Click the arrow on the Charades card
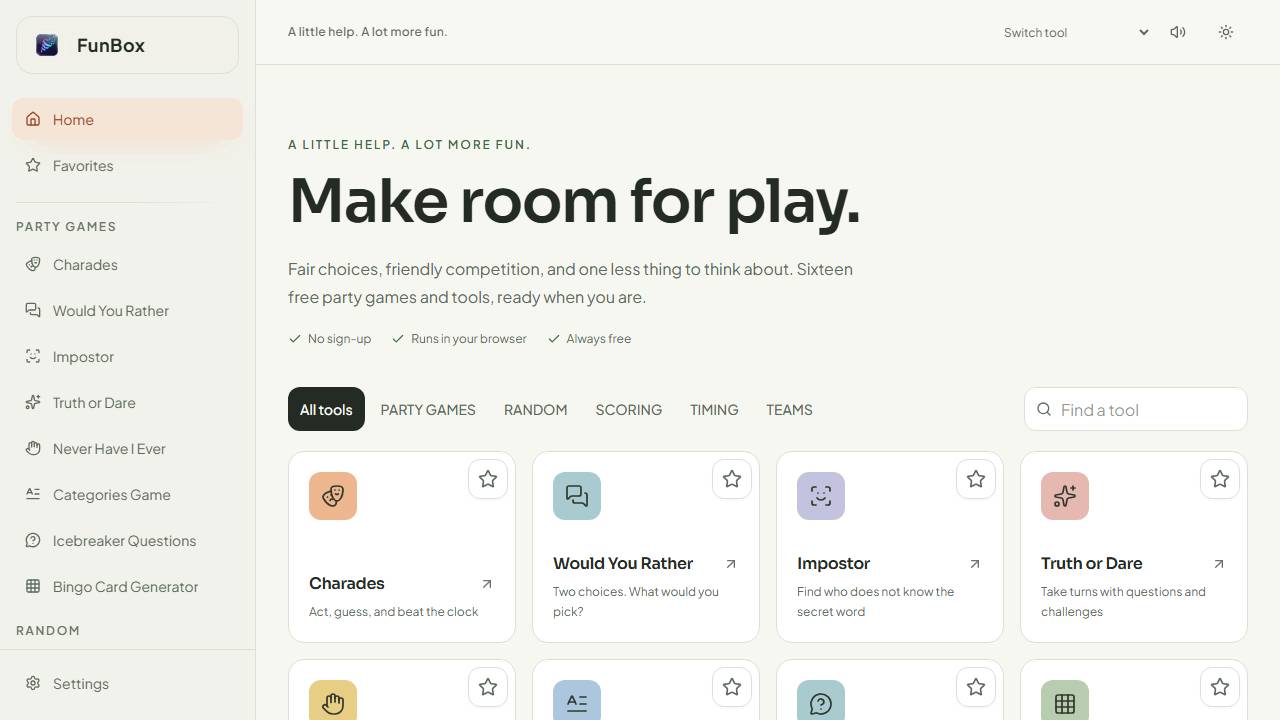Screen dimensions: 1280x720 pyautogui.click(x=487, y=584)
